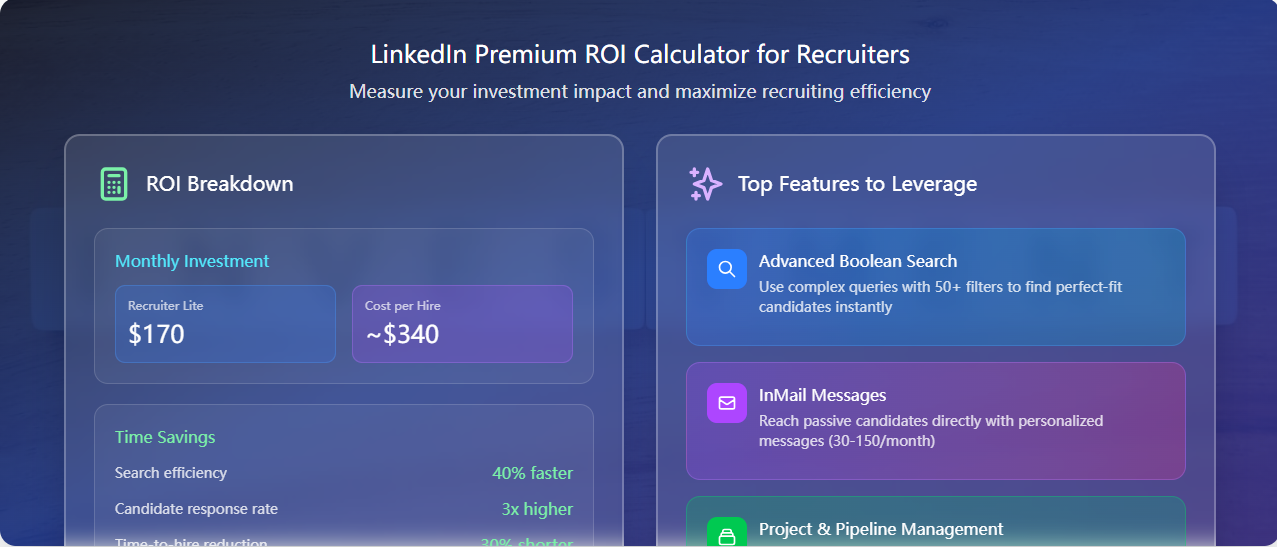Click the Project & Pipeline Management title

point(880,529)
